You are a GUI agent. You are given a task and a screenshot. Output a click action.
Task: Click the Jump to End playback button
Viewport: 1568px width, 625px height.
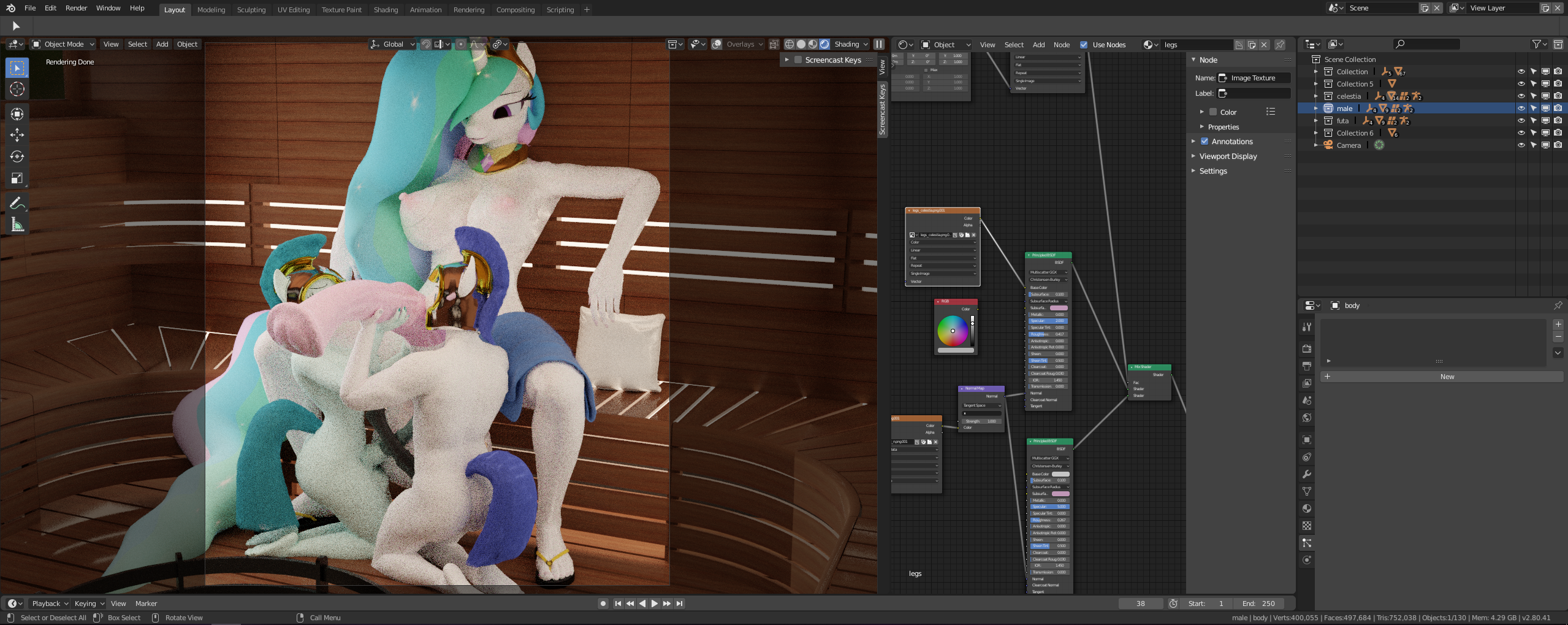point(680,604)
